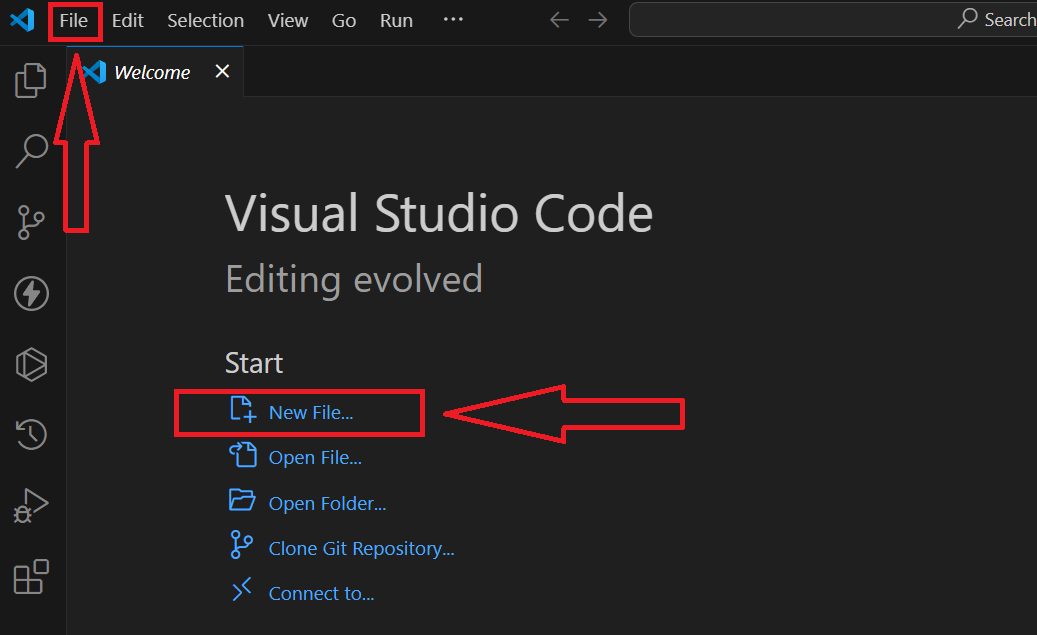
Task: Click the Open Folder... link
Action: pyautogui.click(x=327, y=503)
